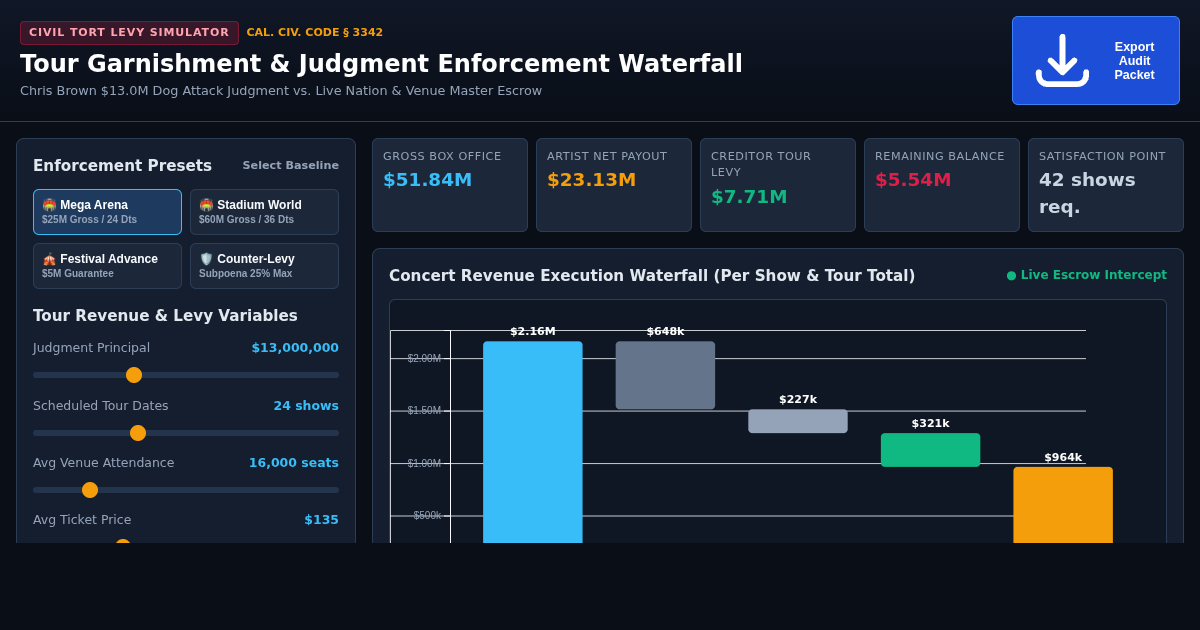Click the download arrow icon on the Export button
Viewport: 1200px width, 630px height.
coord(1062,61)
